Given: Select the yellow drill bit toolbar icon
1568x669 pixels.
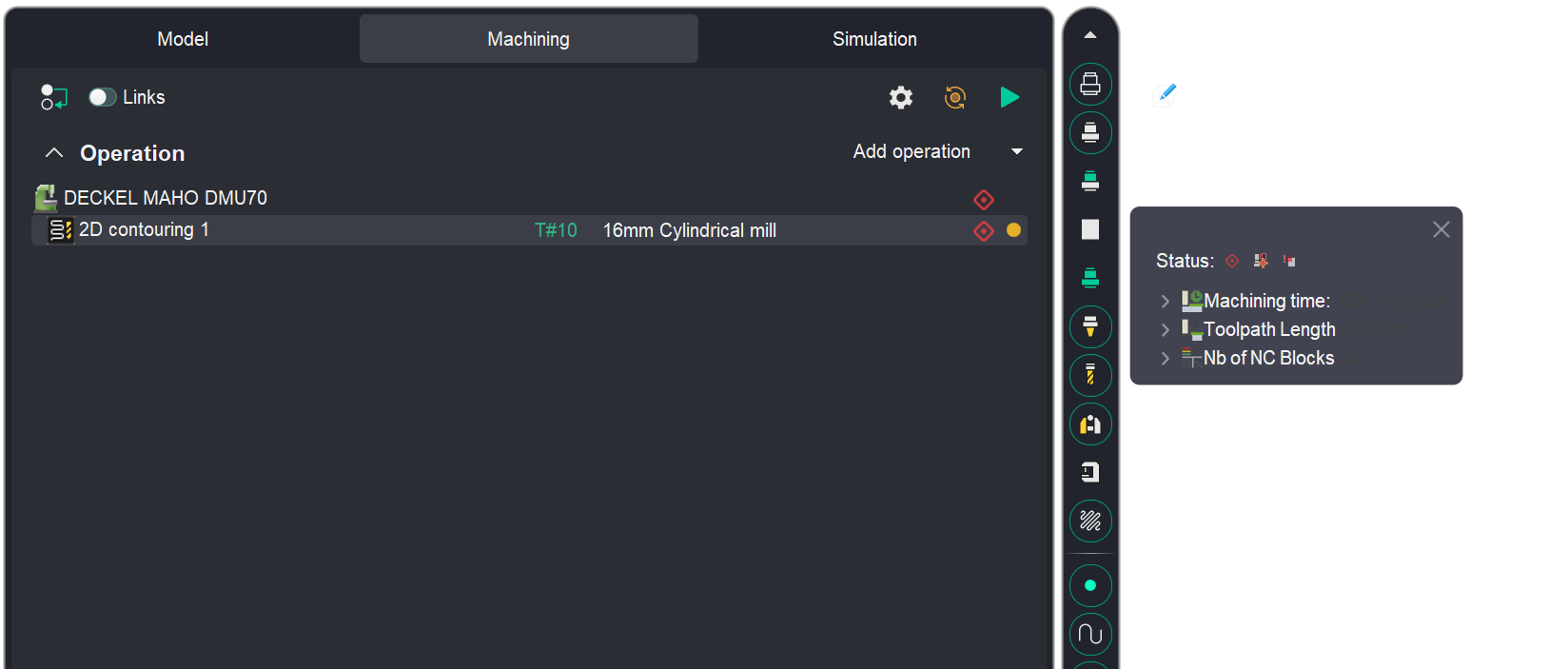Looking at the screenshot, I should coord(1090,376).
